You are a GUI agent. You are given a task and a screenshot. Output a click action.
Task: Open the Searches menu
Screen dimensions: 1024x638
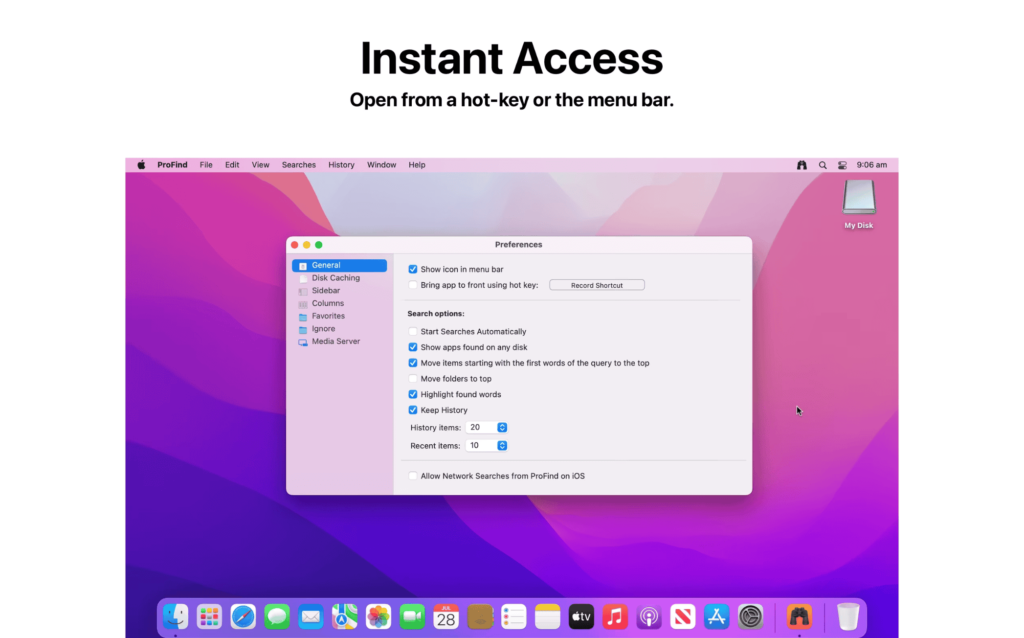(x=298, y=164)
